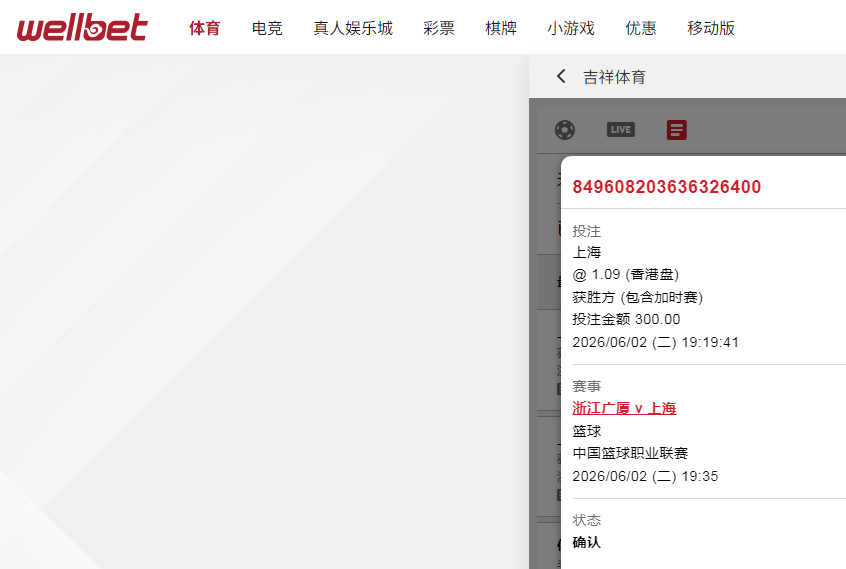Select the 投注金额 300.00 line
Viewport: 846px width, 569px height.
coord(626,319)
